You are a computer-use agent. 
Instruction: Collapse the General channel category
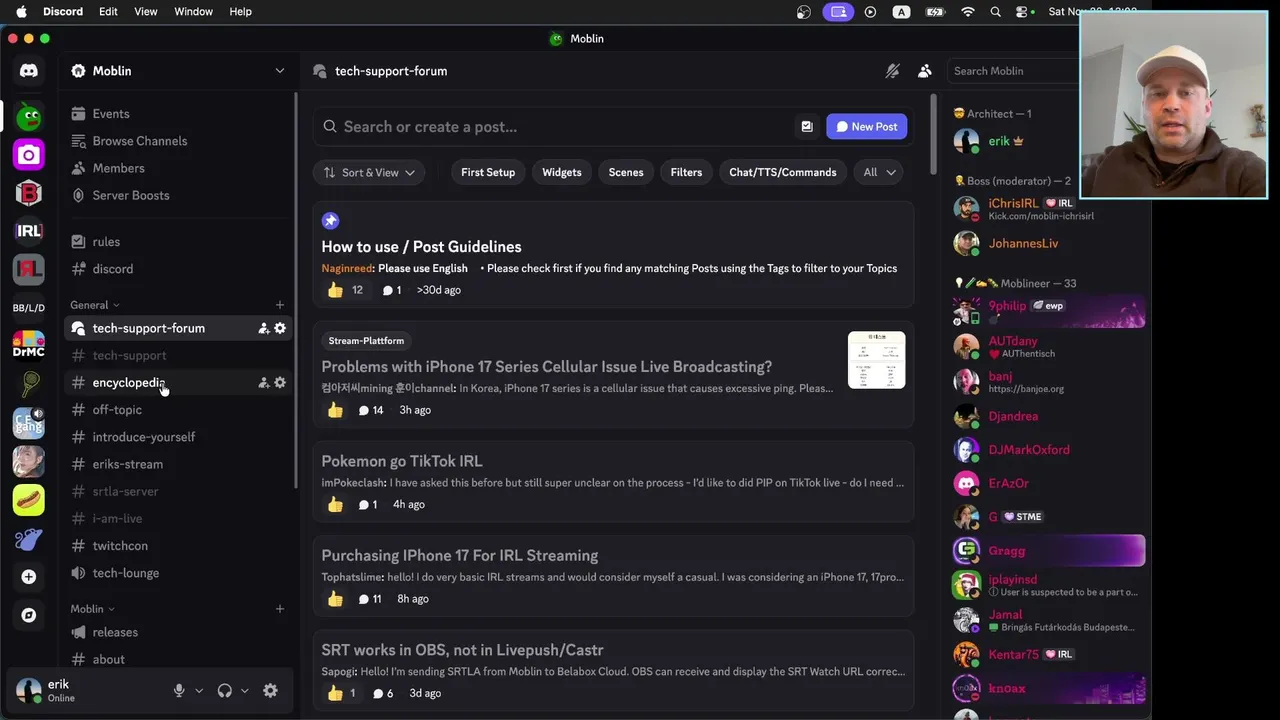95,305
